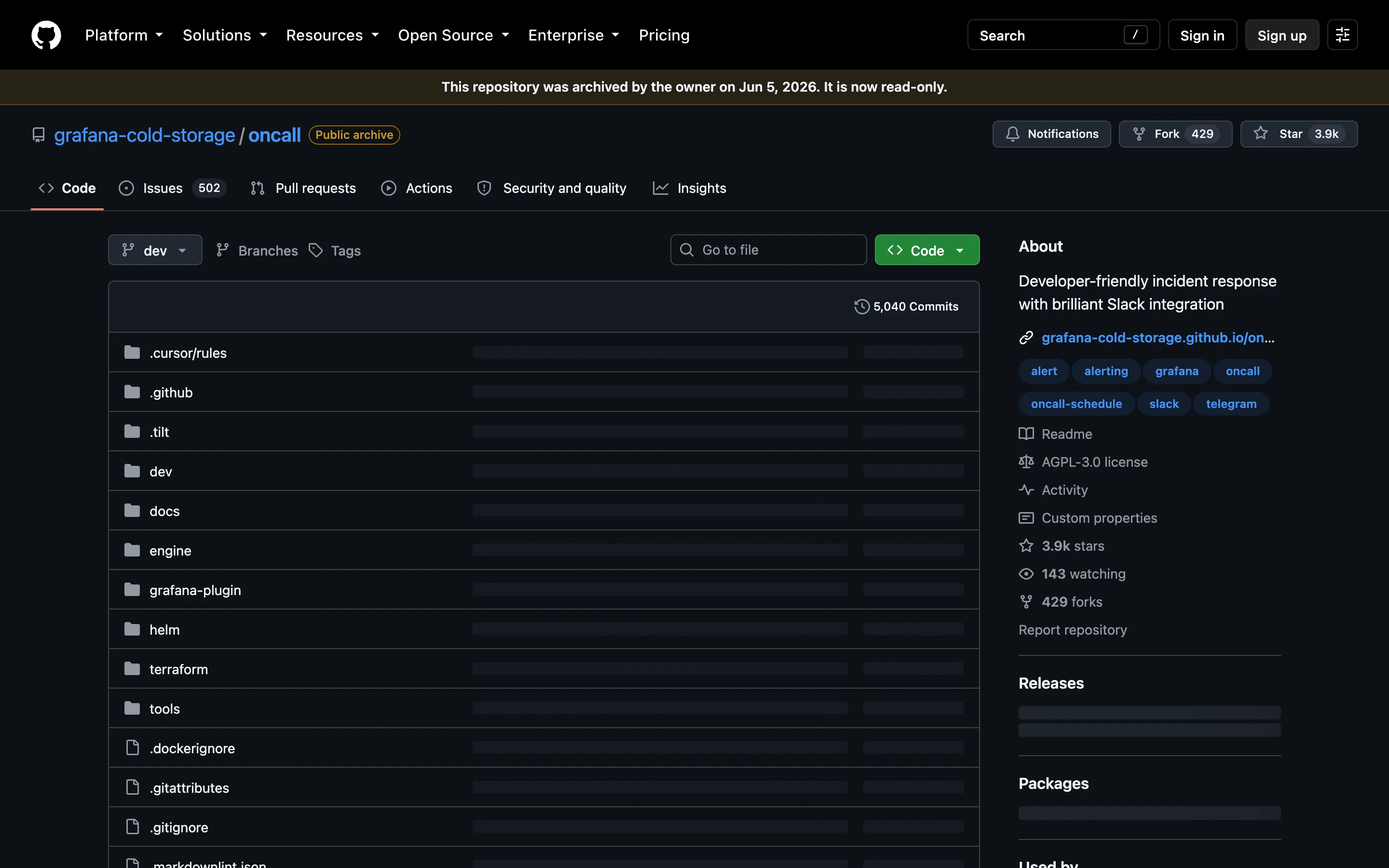Click the .cursor/rules folder icon
Viewport: 1389px width, 868px height.
(132, 353)
